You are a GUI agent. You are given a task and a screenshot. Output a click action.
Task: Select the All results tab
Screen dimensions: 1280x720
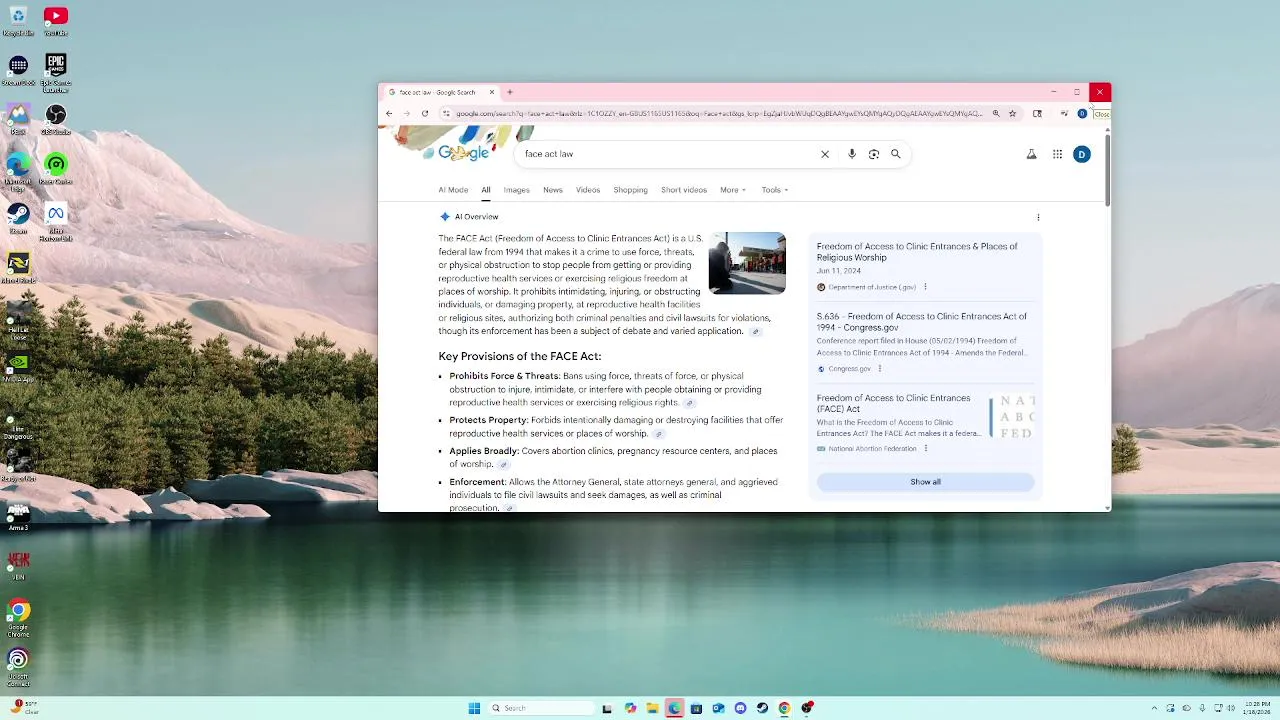485,190
